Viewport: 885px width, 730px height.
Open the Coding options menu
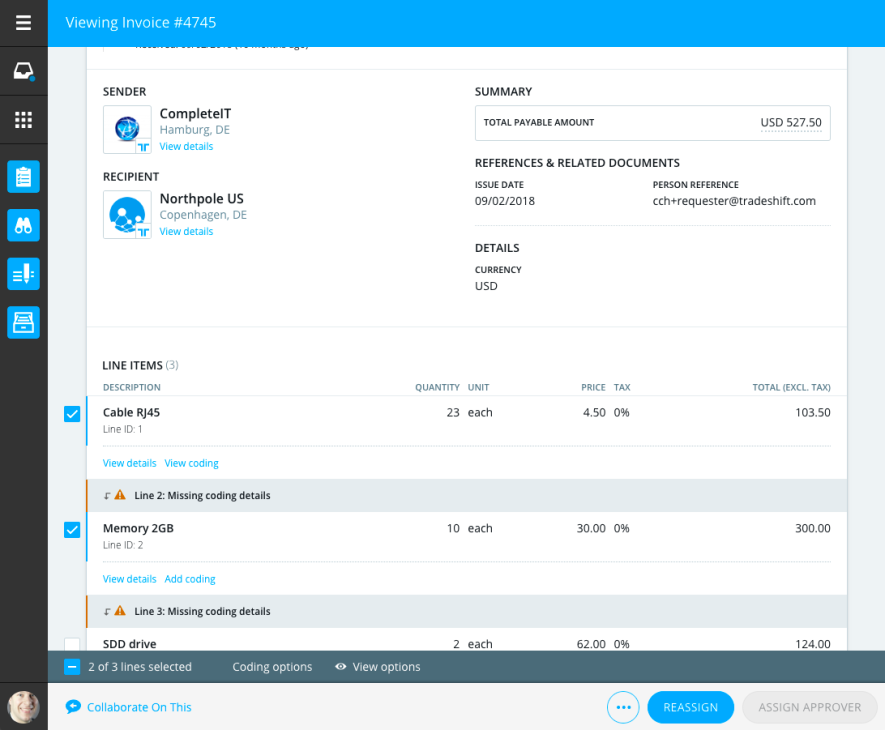(272, 667)
